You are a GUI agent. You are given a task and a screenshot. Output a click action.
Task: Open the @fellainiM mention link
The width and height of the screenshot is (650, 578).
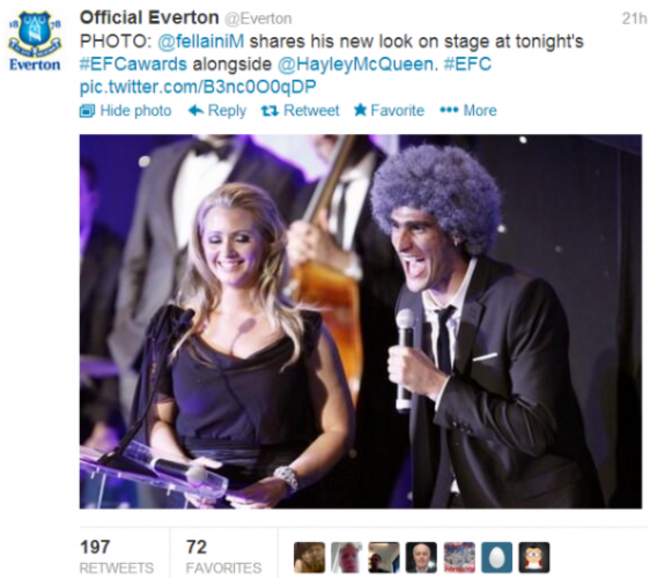[x=201, y=41]
